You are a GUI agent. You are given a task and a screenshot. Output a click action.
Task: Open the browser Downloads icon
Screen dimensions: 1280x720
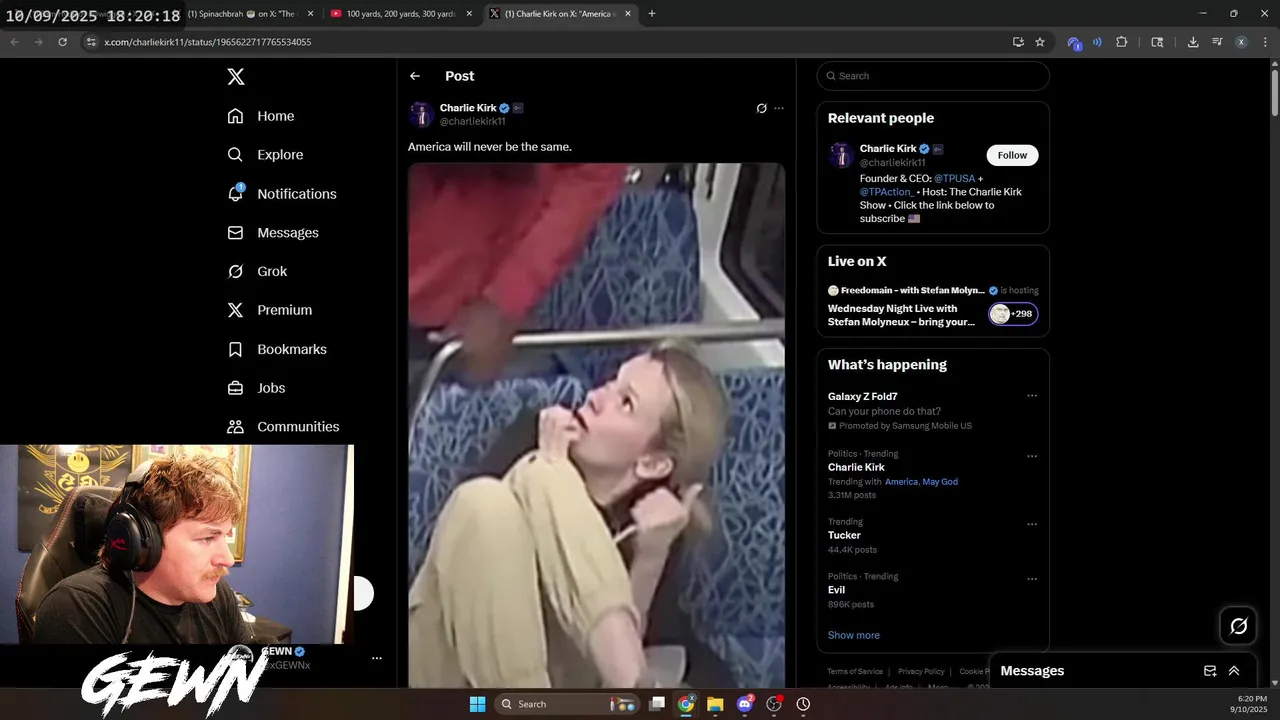coord(1193,42)
